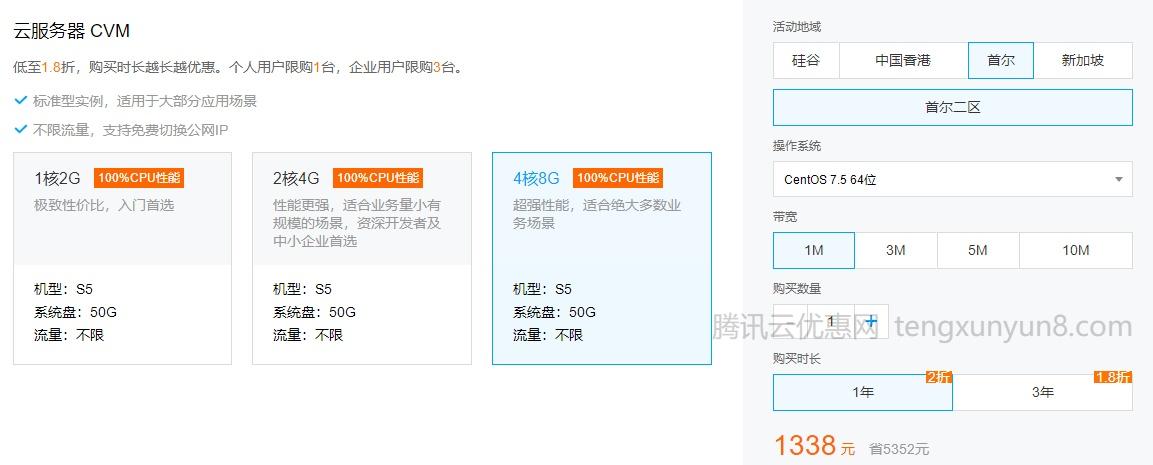The width and height of the screenshot is (1153, 465).
Task: Select 新加坡 region
Action: (x=1082, y=60)
